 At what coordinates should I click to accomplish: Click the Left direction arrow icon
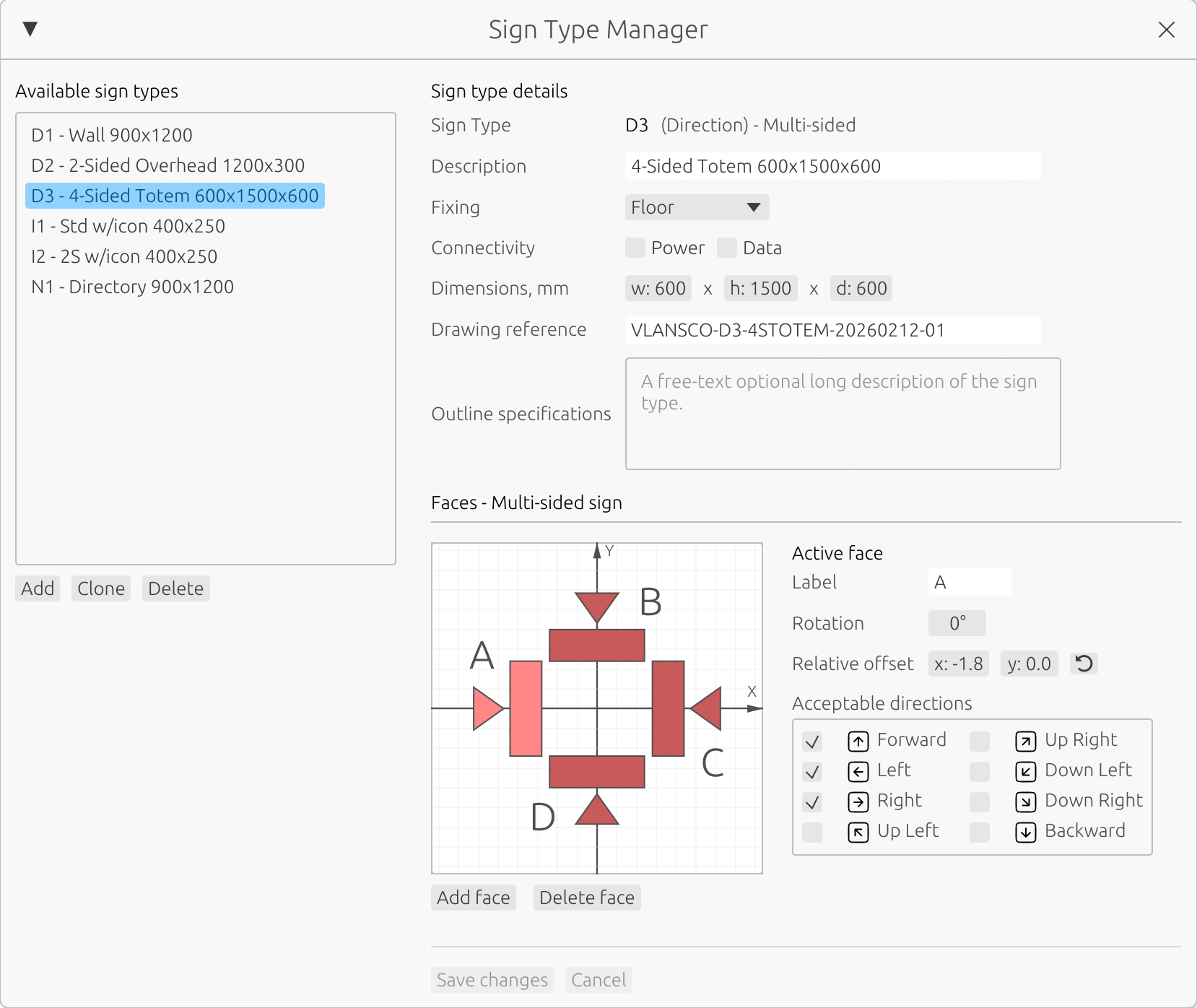click(x=858, y=771)
